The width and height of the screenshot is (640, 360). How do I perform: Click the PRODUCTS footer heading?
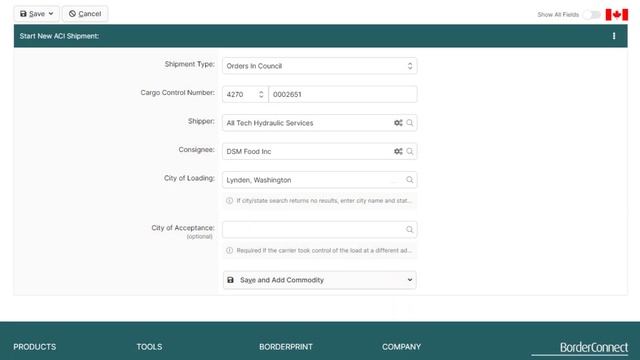tap(35, 347)
